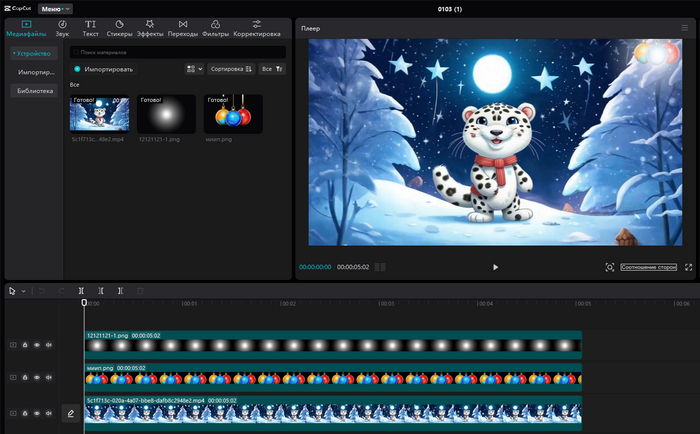The image size is (700, 434).
Task: Select the Christmas balls png thumbnail
Action: [233, 114]
